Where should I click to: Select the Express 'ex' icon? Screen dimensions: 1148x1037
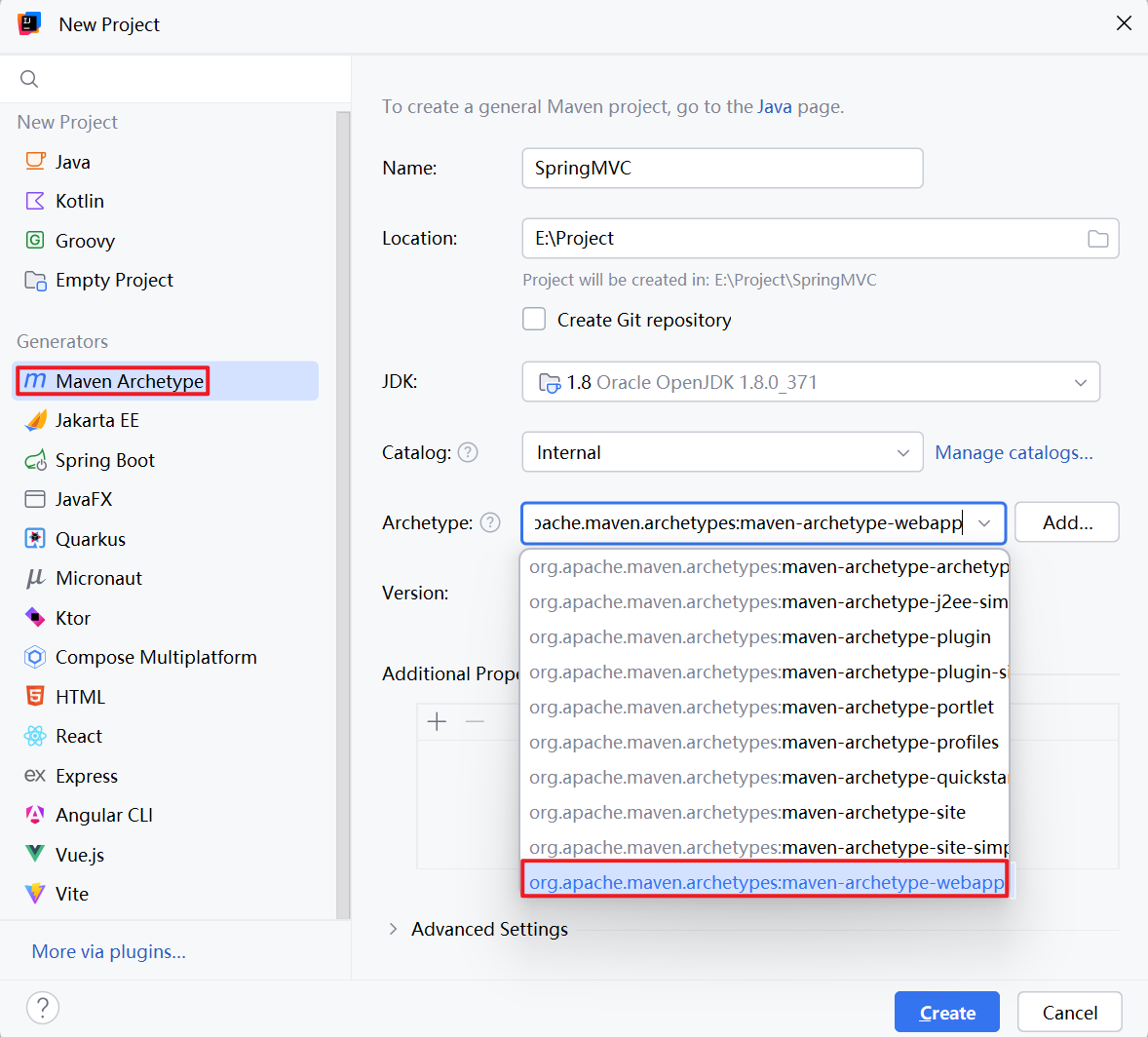tap(35, 776)
